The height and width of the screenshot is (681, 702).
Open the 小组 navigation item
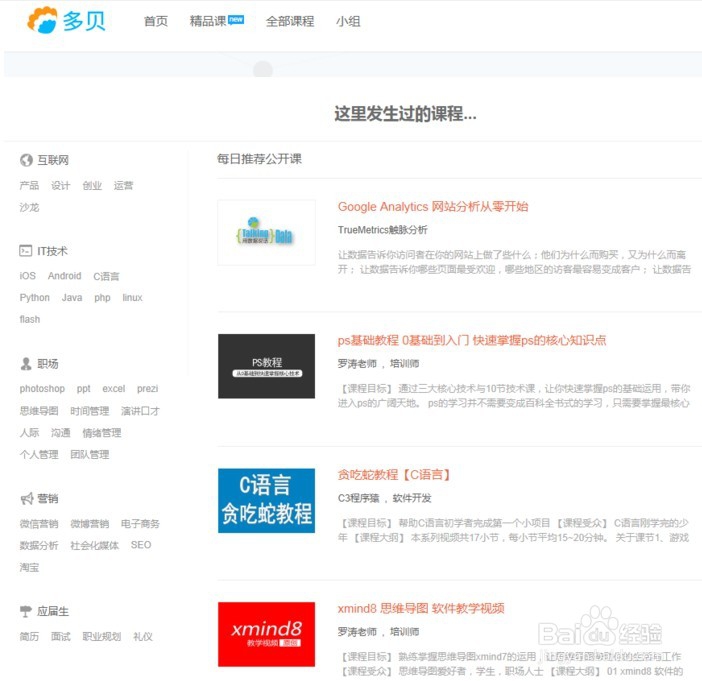click(348, 21)
